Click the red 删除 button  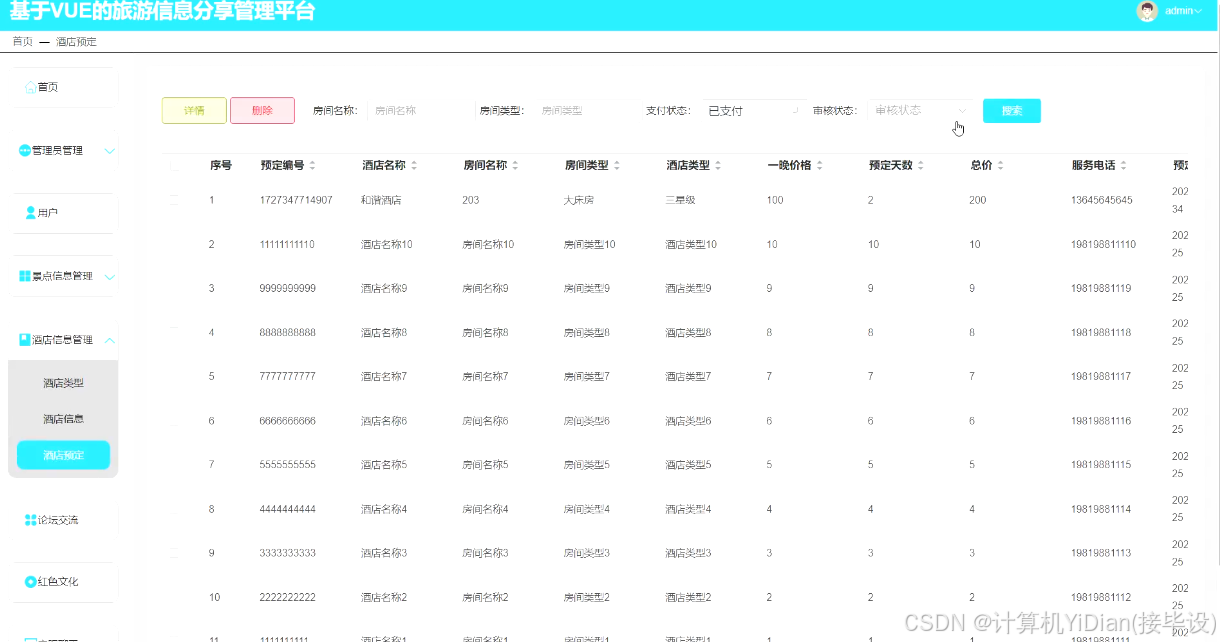tap(262, 111)
